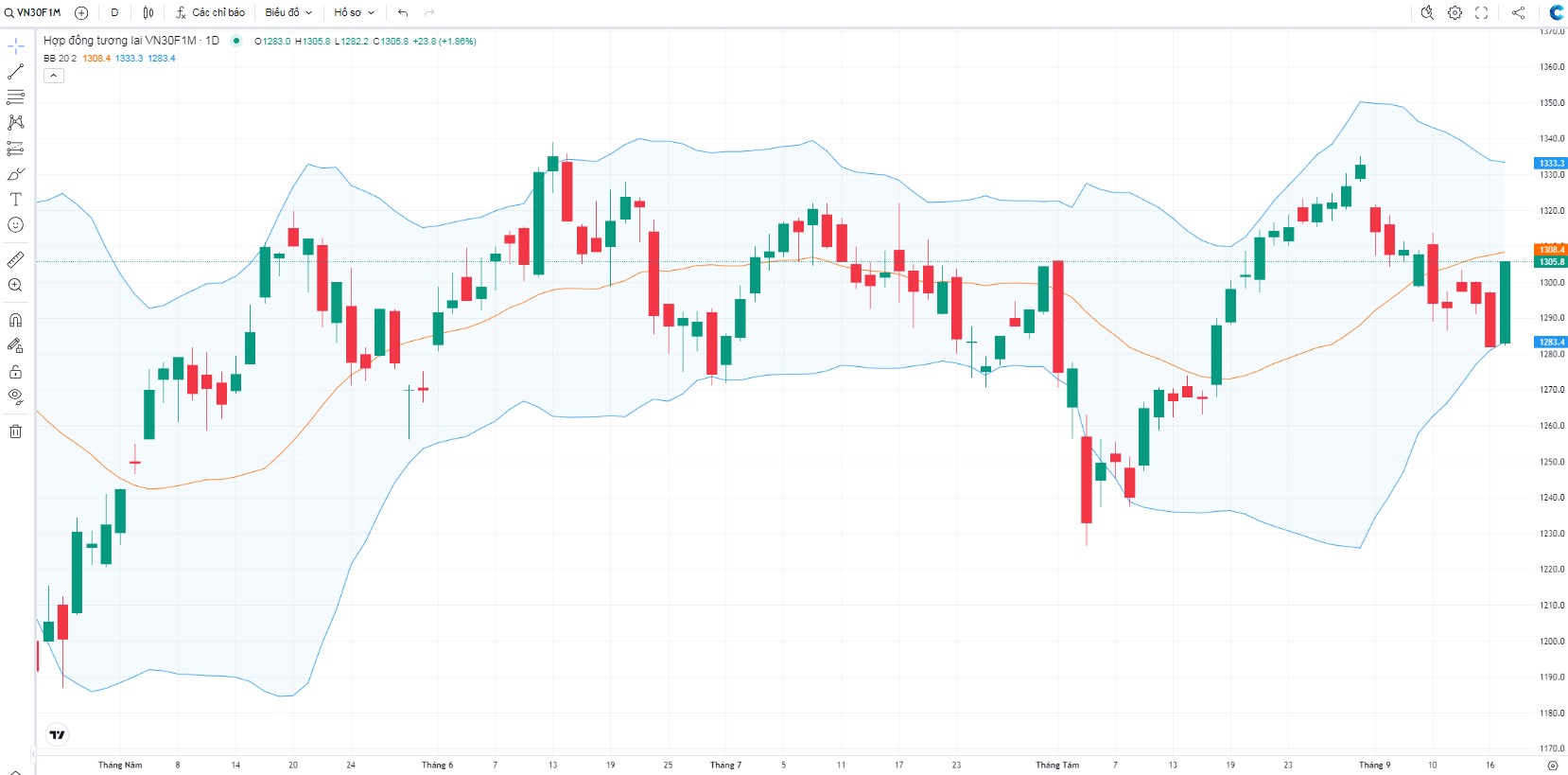The image size is (1568, 775).
Task: Undo the last chart action
Action: [x=403, y=12]
